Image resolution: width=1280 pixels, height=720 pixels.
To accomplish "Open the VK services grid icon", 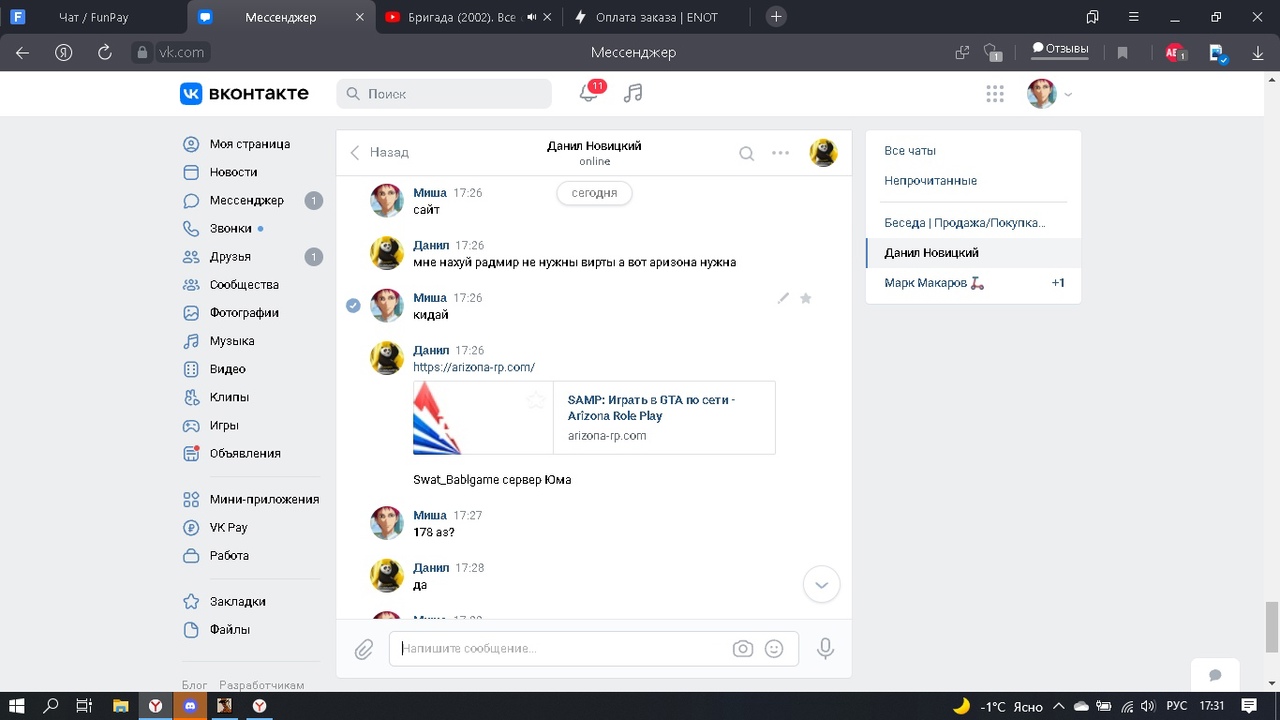I will pos(994,94).
